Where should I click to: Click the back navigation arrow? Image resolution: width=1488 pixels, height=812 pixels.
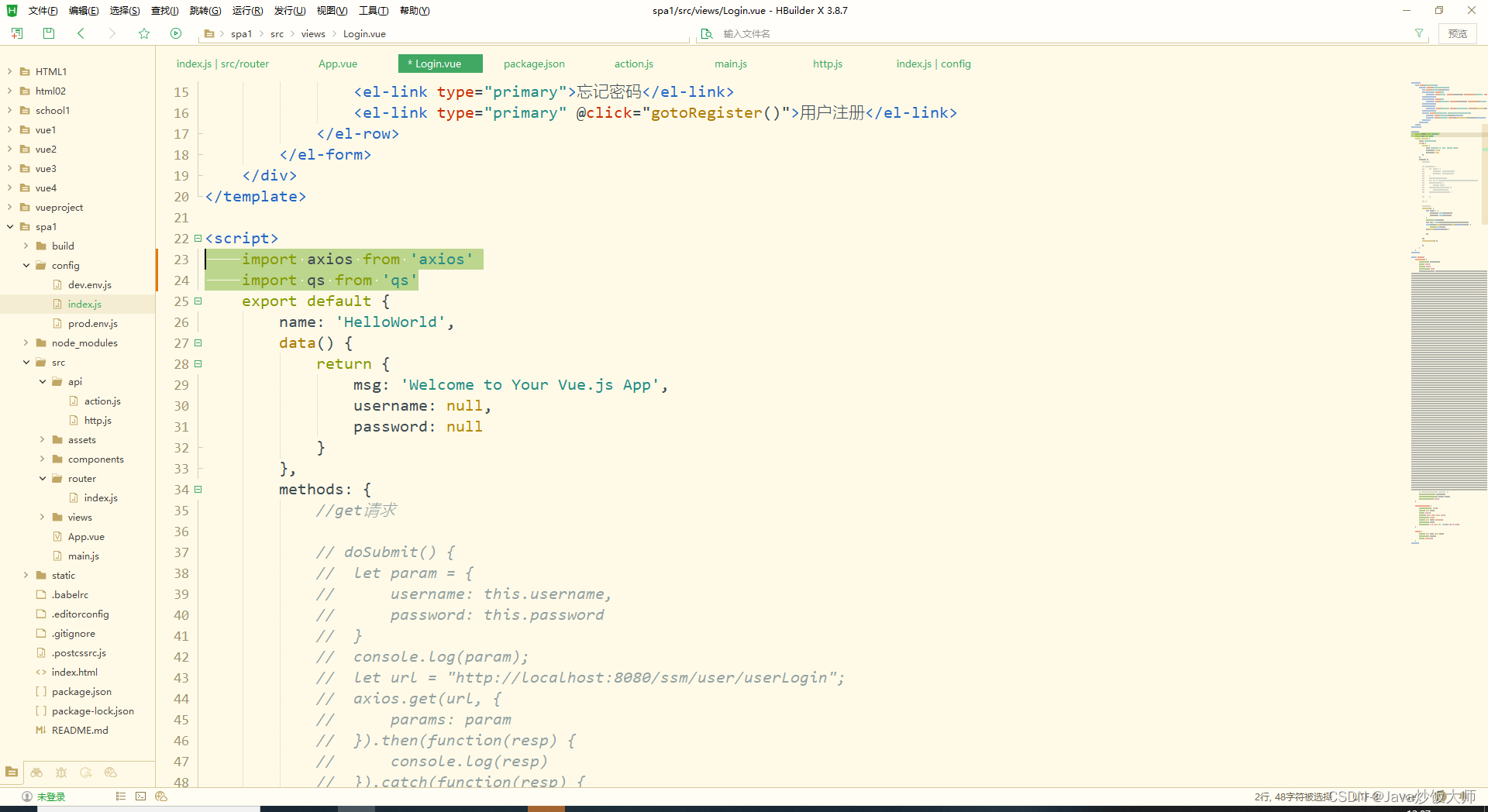click(x=81, y=33)
